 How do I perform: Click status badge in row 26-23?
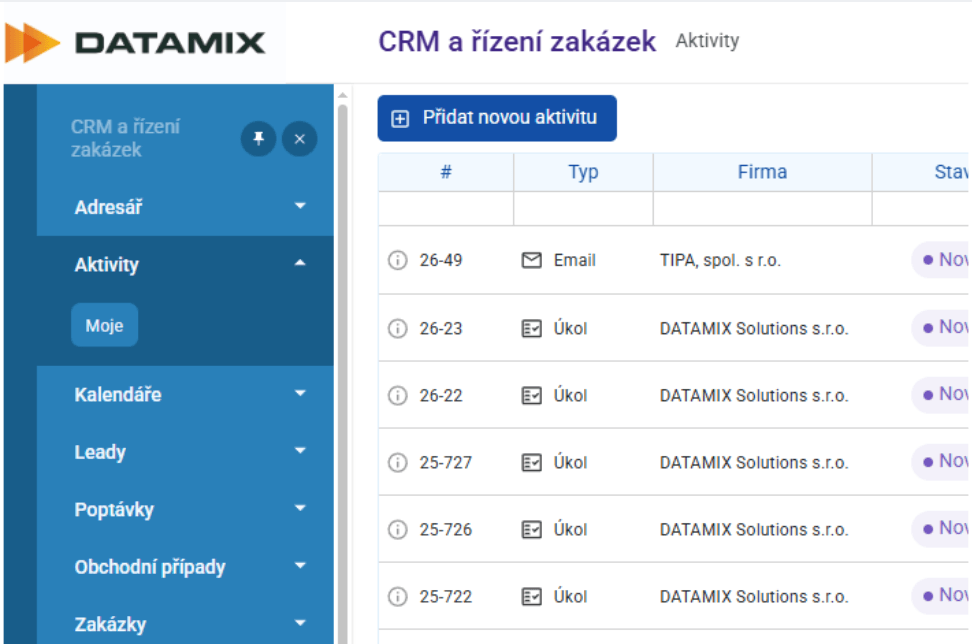(940, 327)
